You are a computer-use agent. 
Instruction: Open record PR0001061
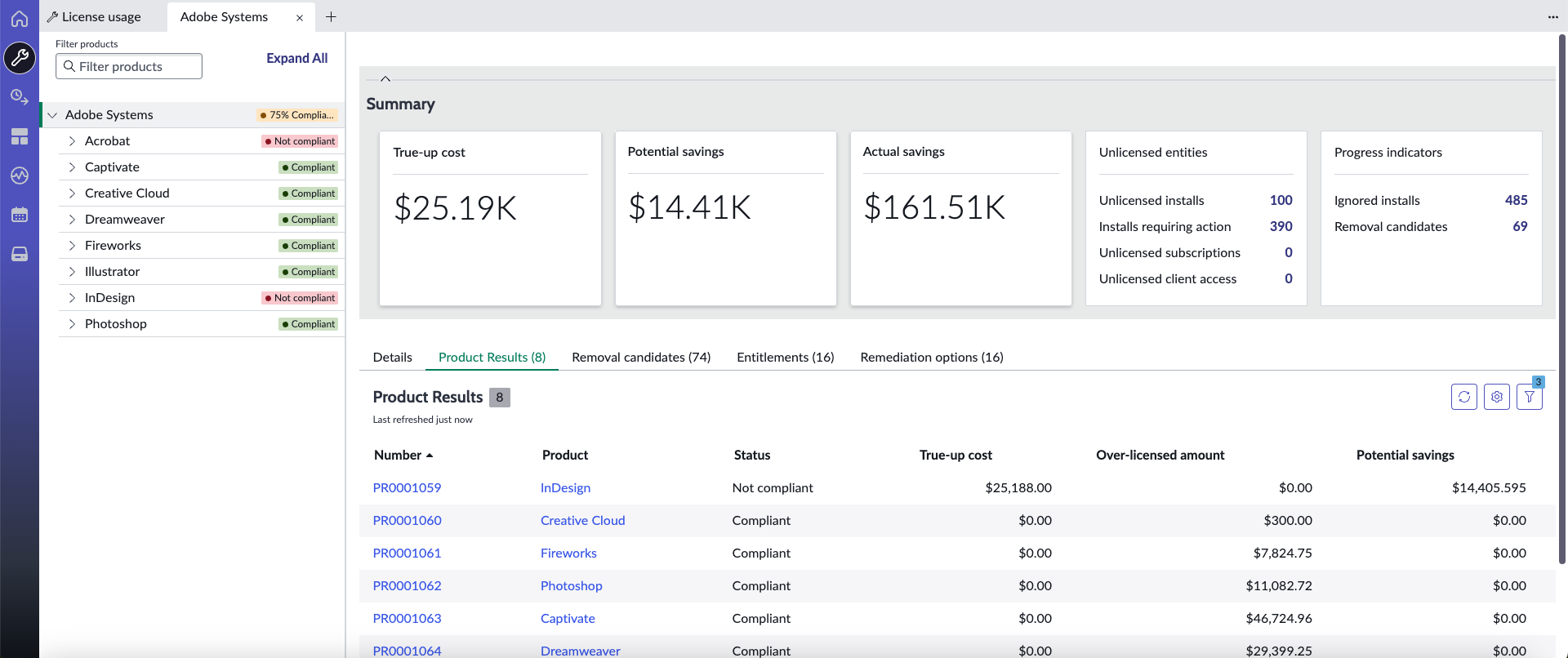407,553
